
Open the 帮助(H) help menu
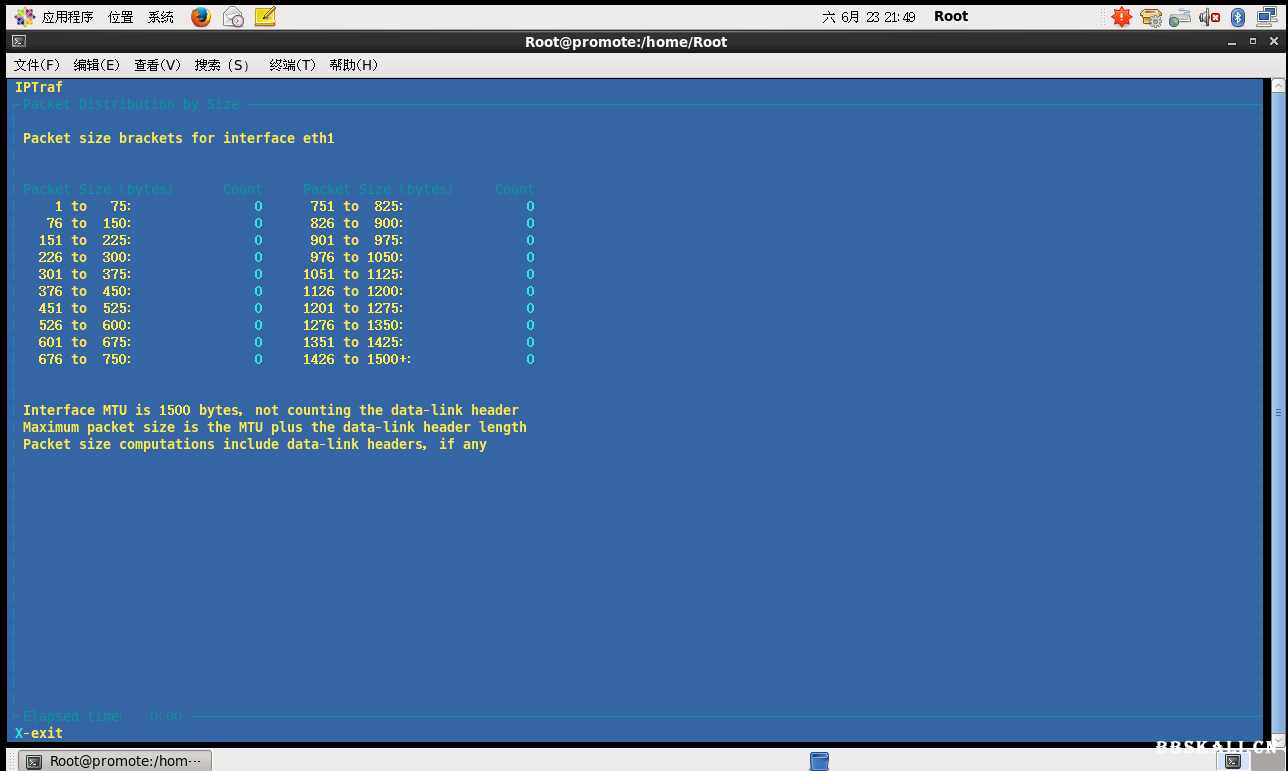[x=354, y=65]
